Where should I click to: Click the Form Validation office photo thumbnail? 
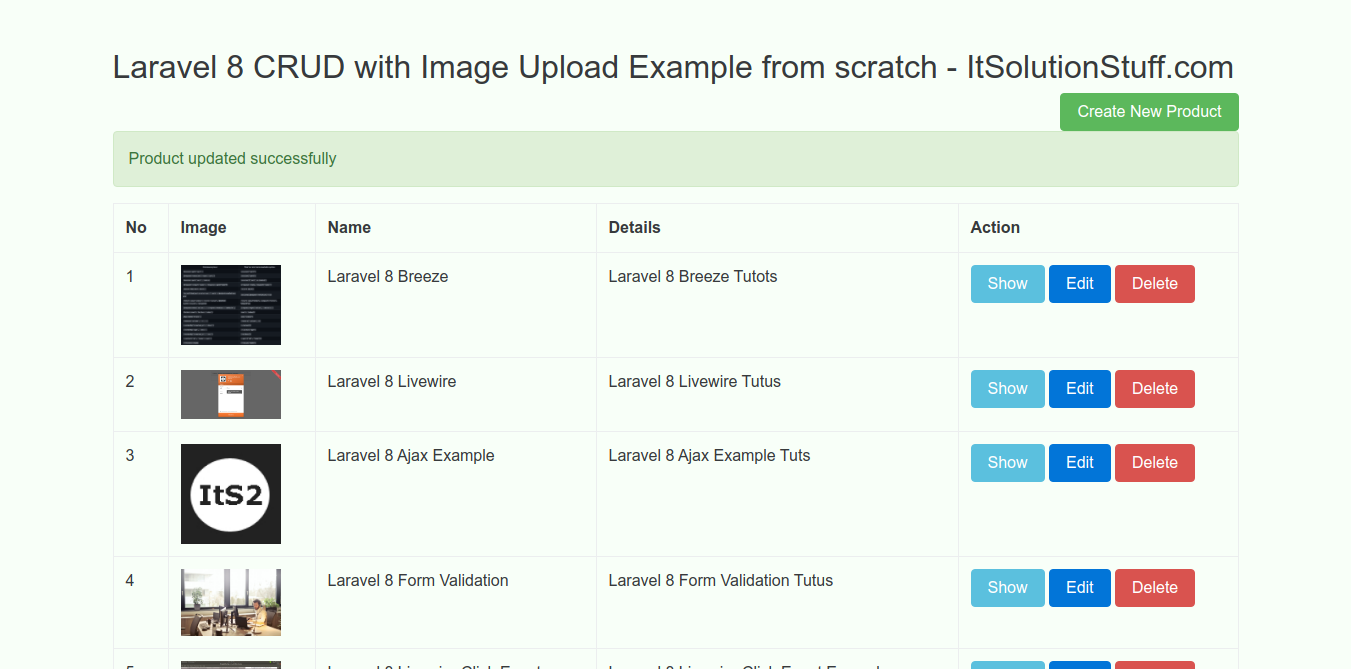231,602
